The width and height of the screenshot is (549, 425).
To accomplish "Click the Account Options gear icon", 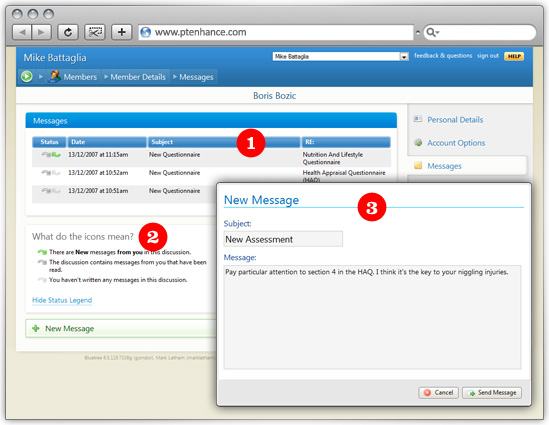I will 418,142.
